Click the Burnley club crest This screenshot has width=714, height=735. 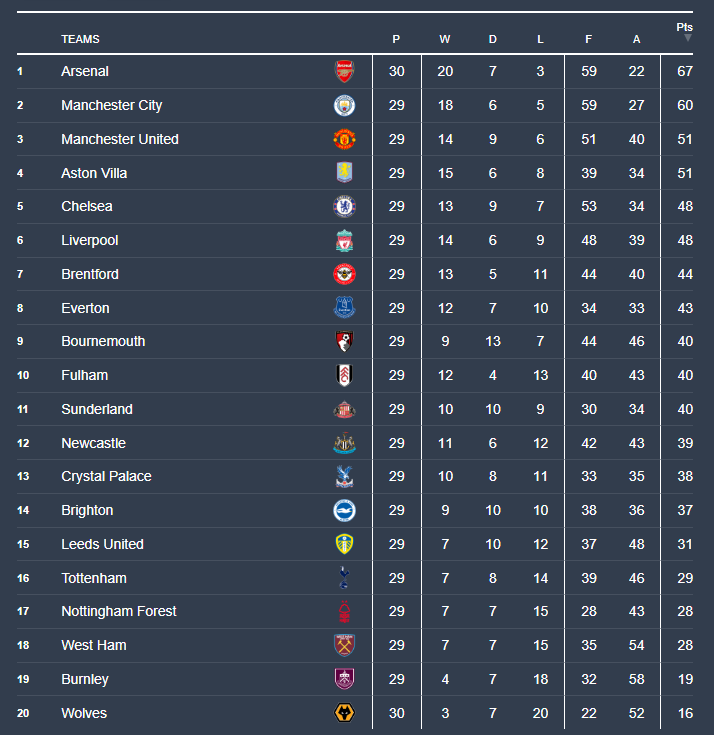pos(344,679)
